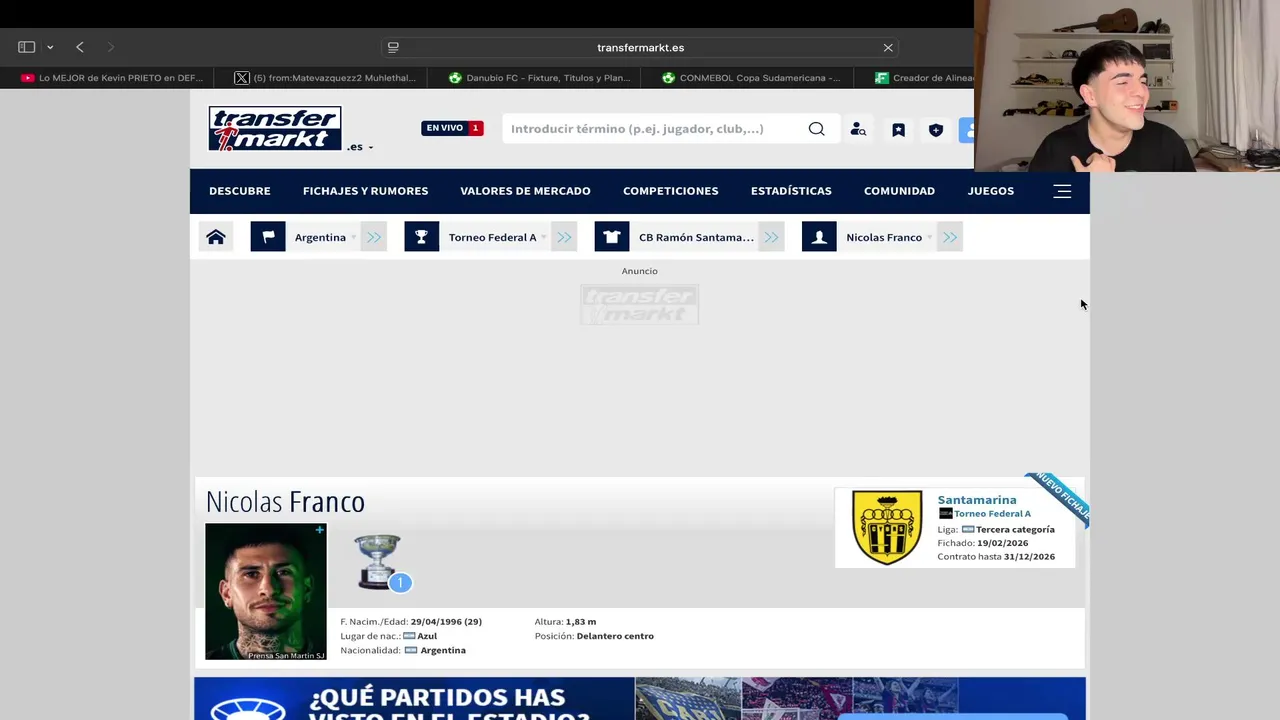The width and height of the screenshot is (1280, 720).
Task: Stop loading with the address bar X
Action: point(888,47)
